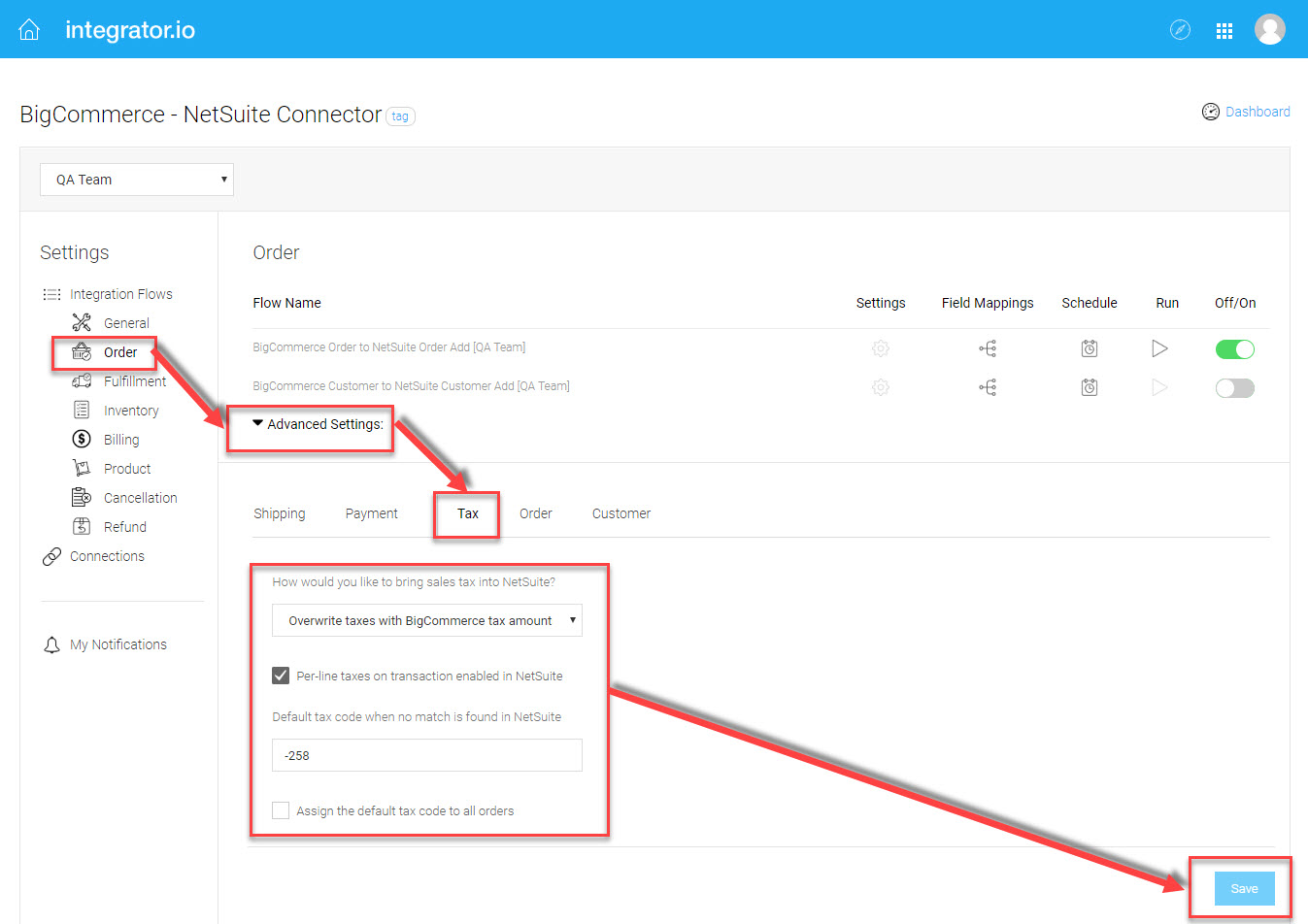Select Billing in the sidebar

pyautogui.click(x=121, y=440)
